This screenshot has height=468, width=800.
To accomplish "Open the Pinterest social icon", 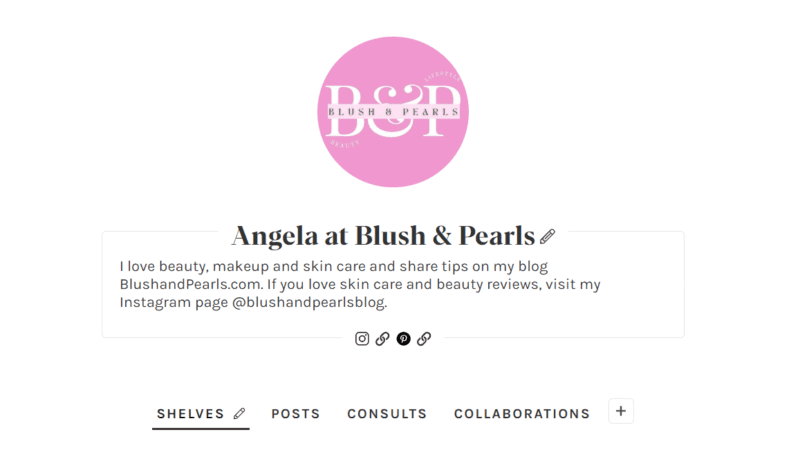I will [x=404, y=339].
